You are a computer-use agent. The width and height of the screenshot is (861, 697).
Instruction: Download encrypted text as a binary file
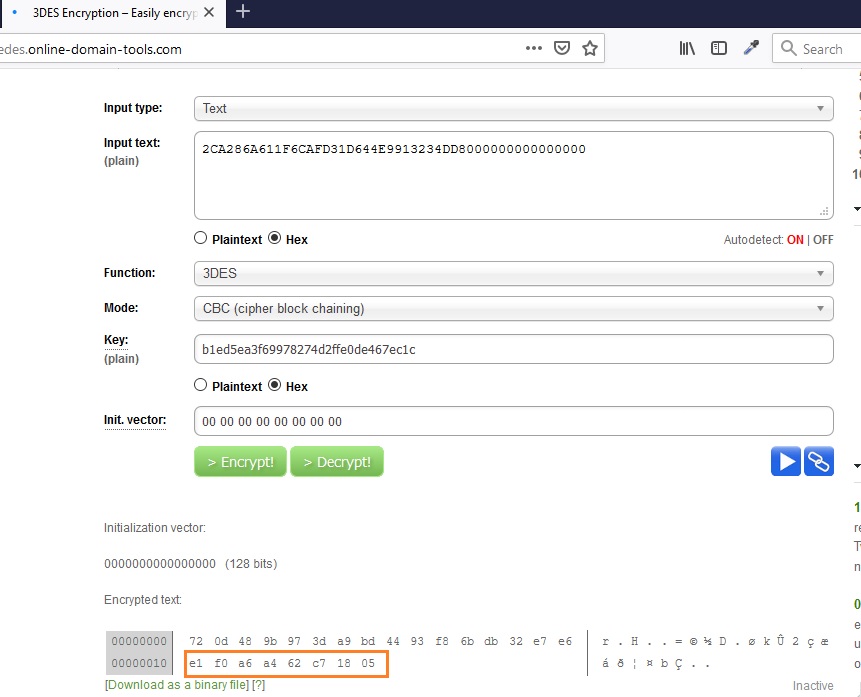[x=177, y=685]
